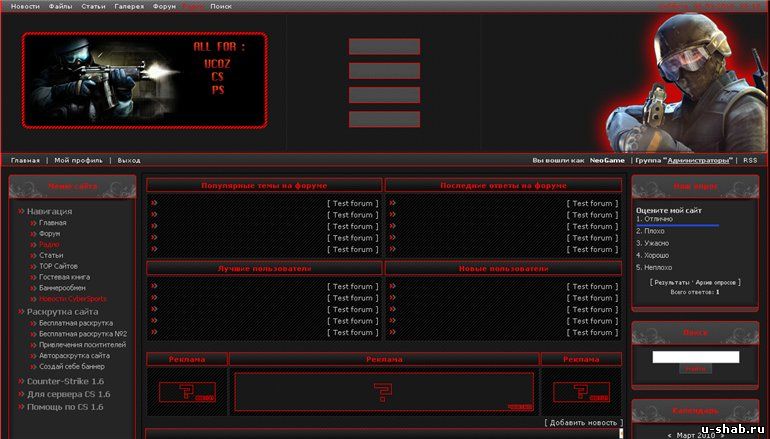Expand 'Помощь по CS 1.6' section

coord(66,407)
